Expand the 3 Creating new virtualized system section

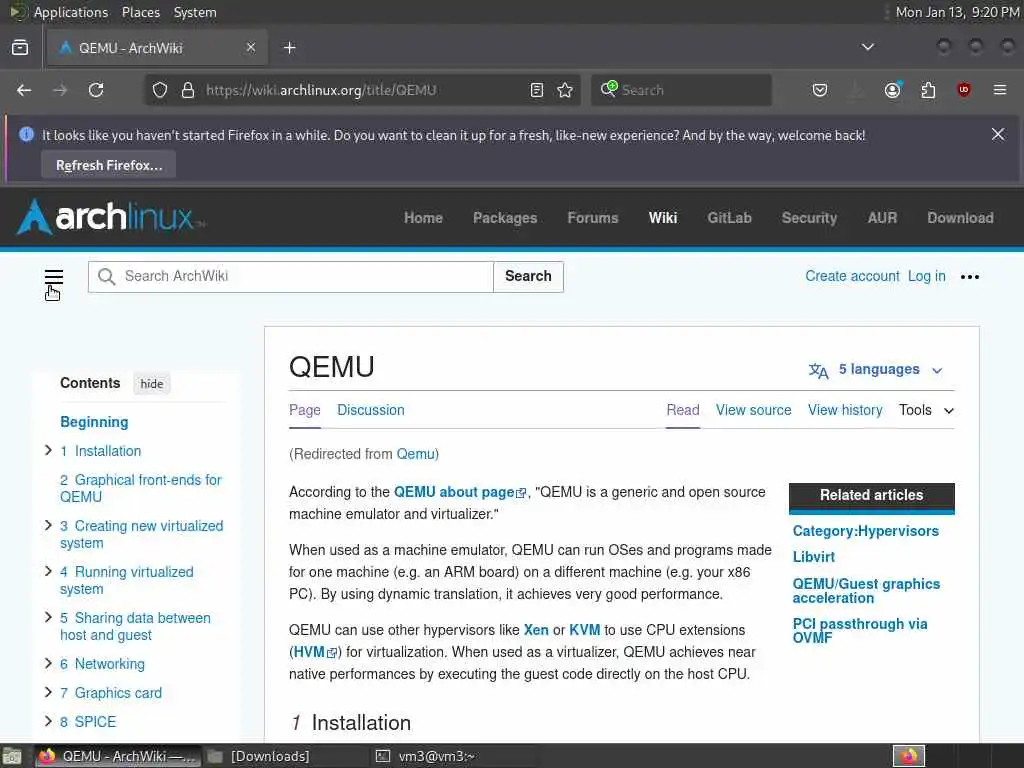click(48, 525)
